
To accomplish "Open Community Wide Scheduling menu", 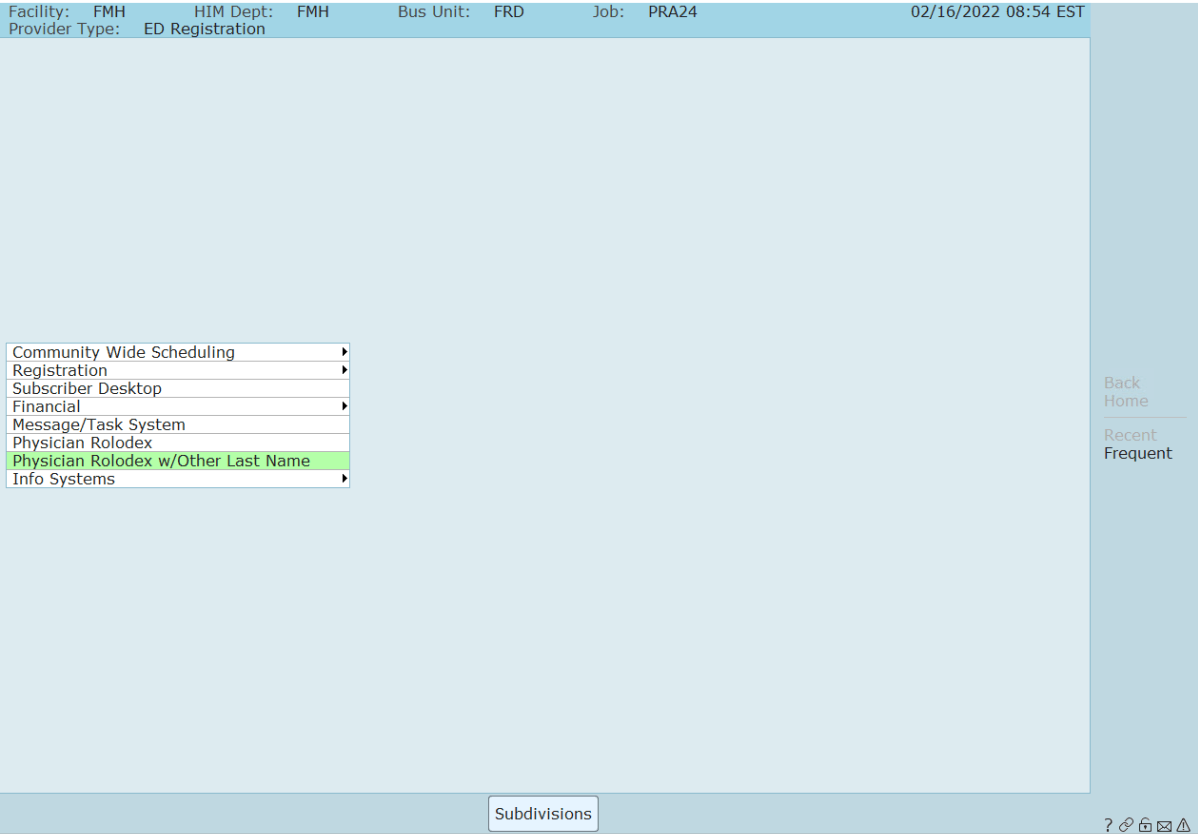I will (x=178, y=352).
